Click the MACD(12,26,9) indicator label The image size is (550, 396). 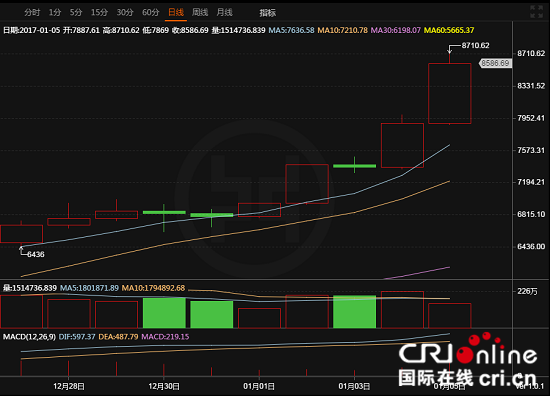pyautogui.click(x=29, y=337)
